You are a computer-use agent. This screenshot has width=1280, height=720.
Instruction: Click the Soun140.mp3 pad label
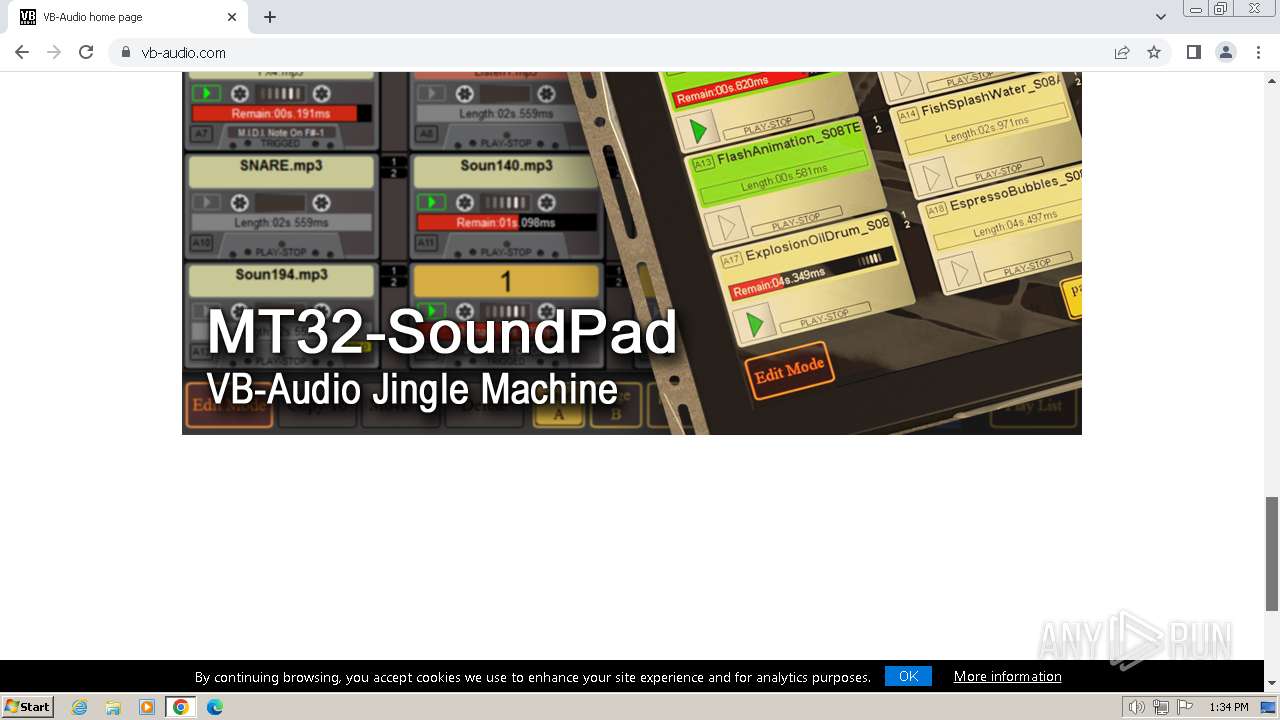(x=506, y=165)
